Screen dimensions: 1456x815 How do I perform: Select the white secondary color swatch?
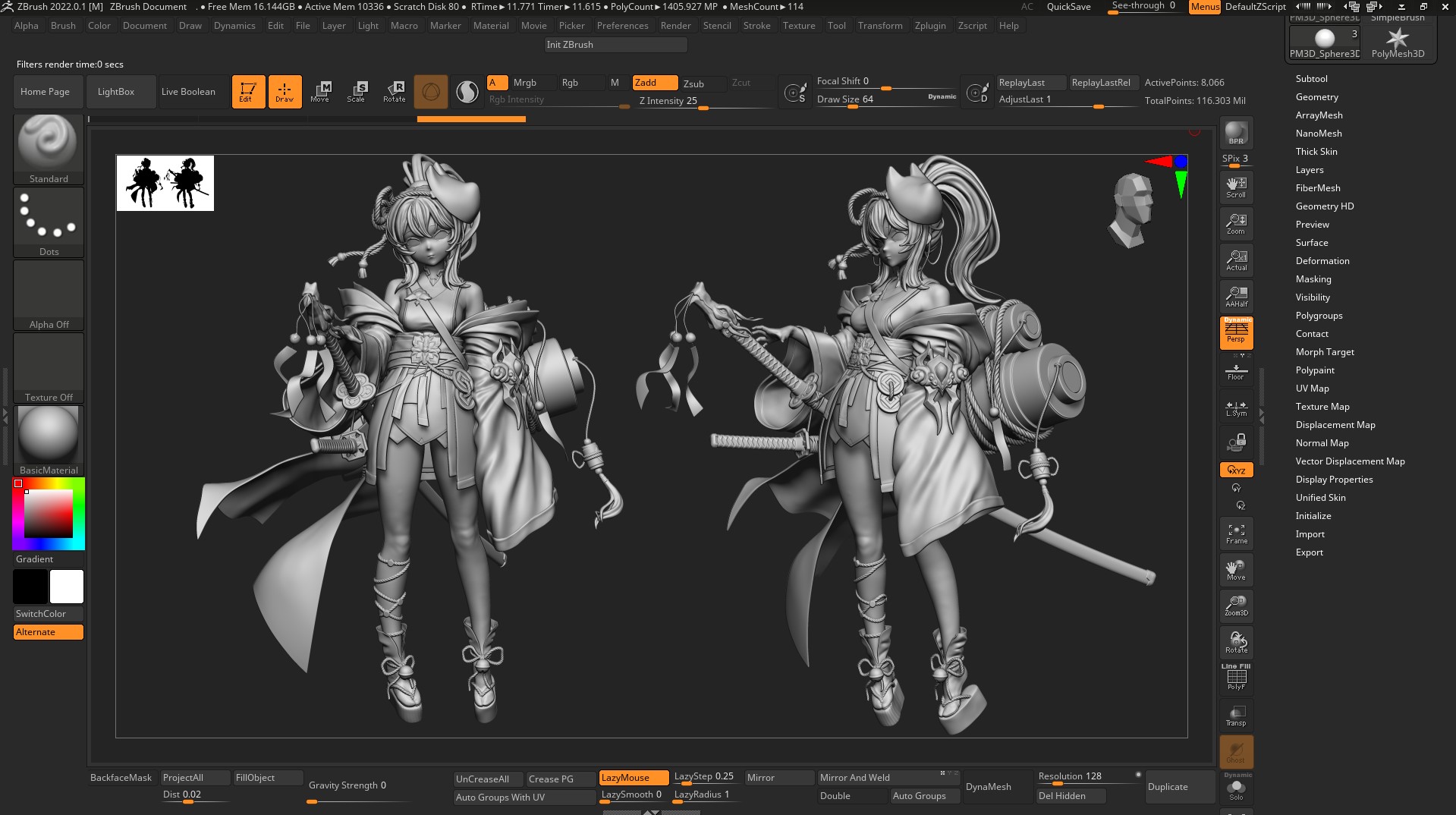[67, 587]
